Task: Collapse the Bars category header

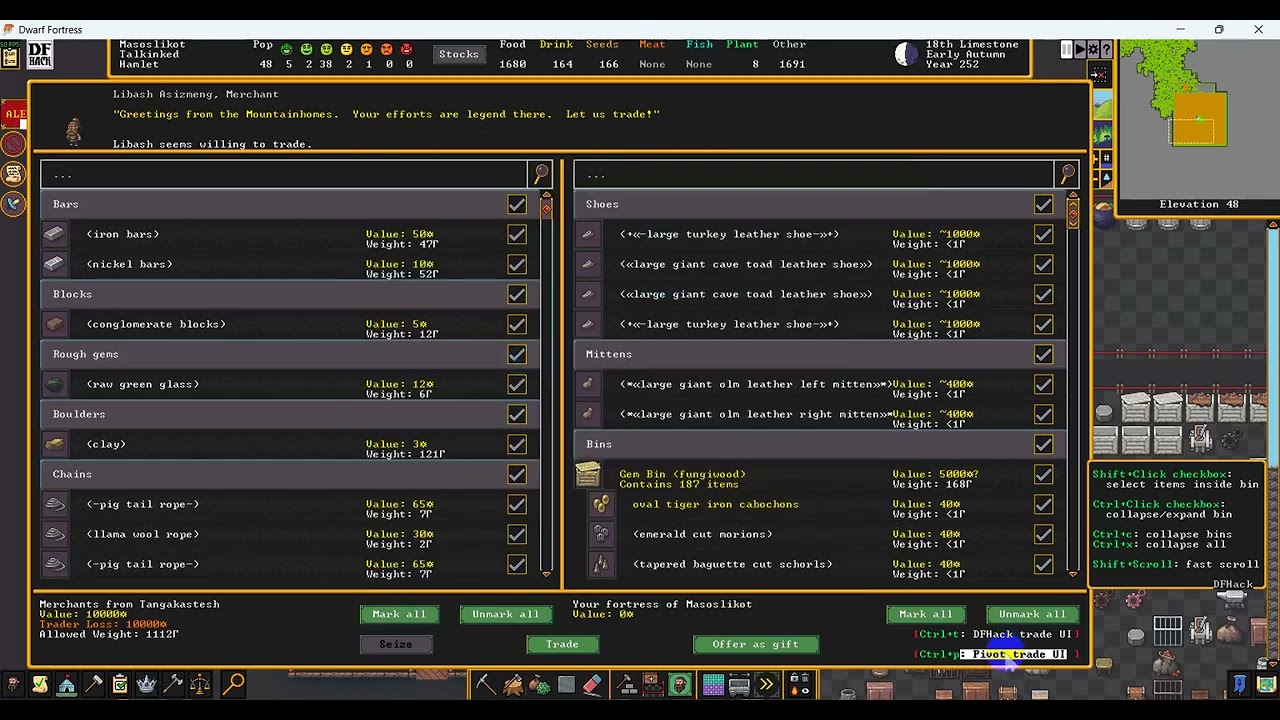Action: coord(290,204)
